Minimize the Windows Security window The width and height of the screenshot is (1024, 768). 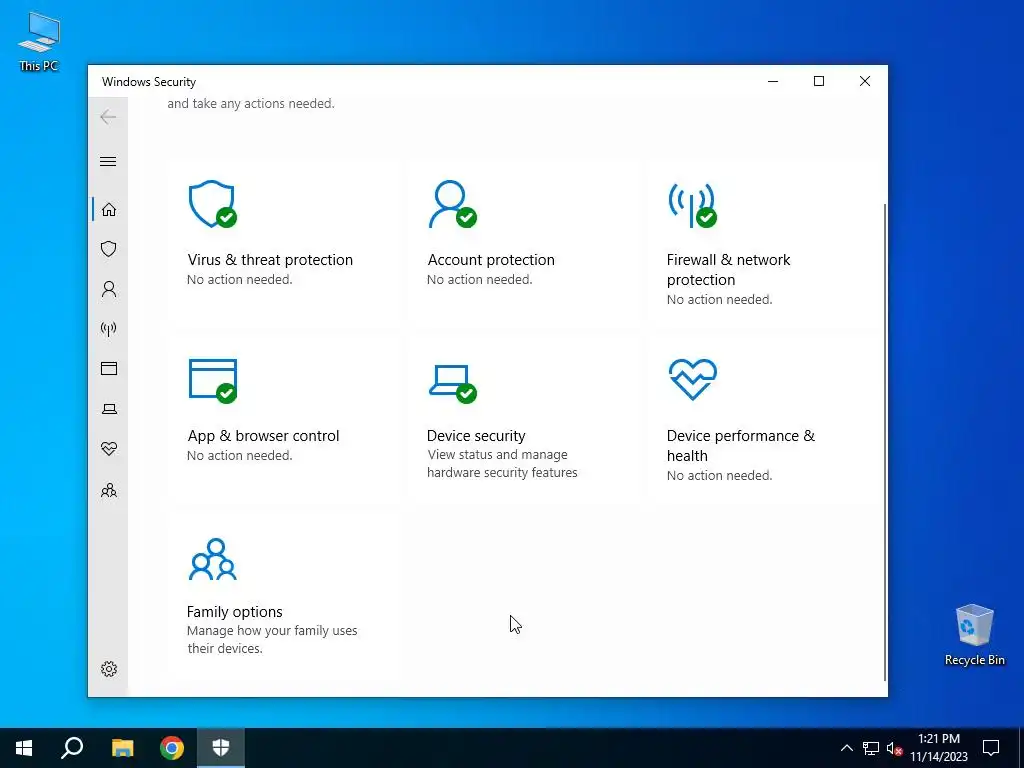point(773,81)
